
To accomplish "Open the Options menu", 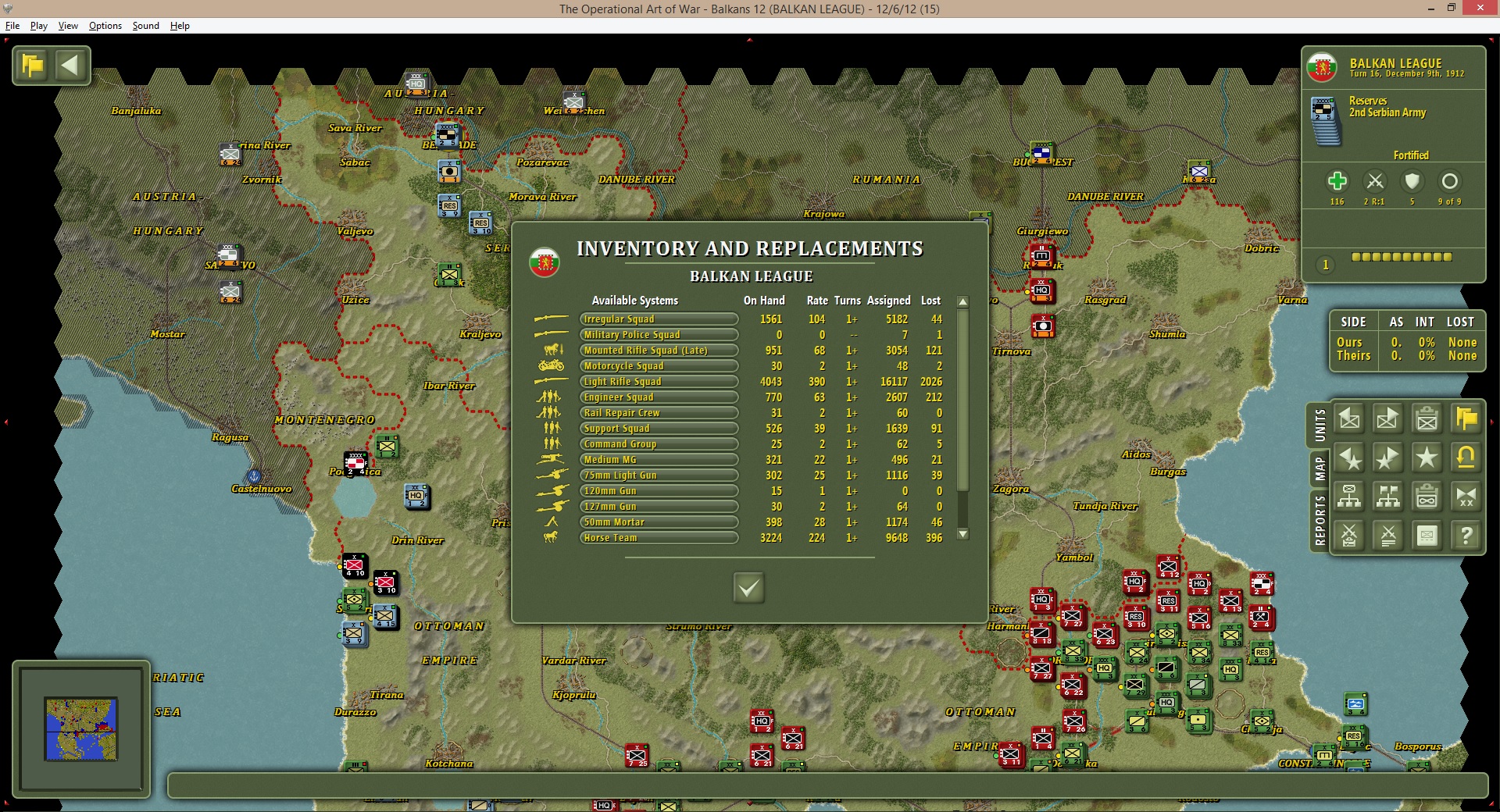I will [x=105, y=26].
